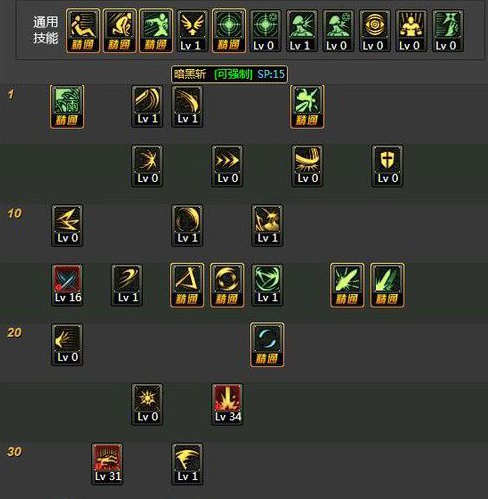Click the green dragon mastered skill in row 1

[67, 106]
